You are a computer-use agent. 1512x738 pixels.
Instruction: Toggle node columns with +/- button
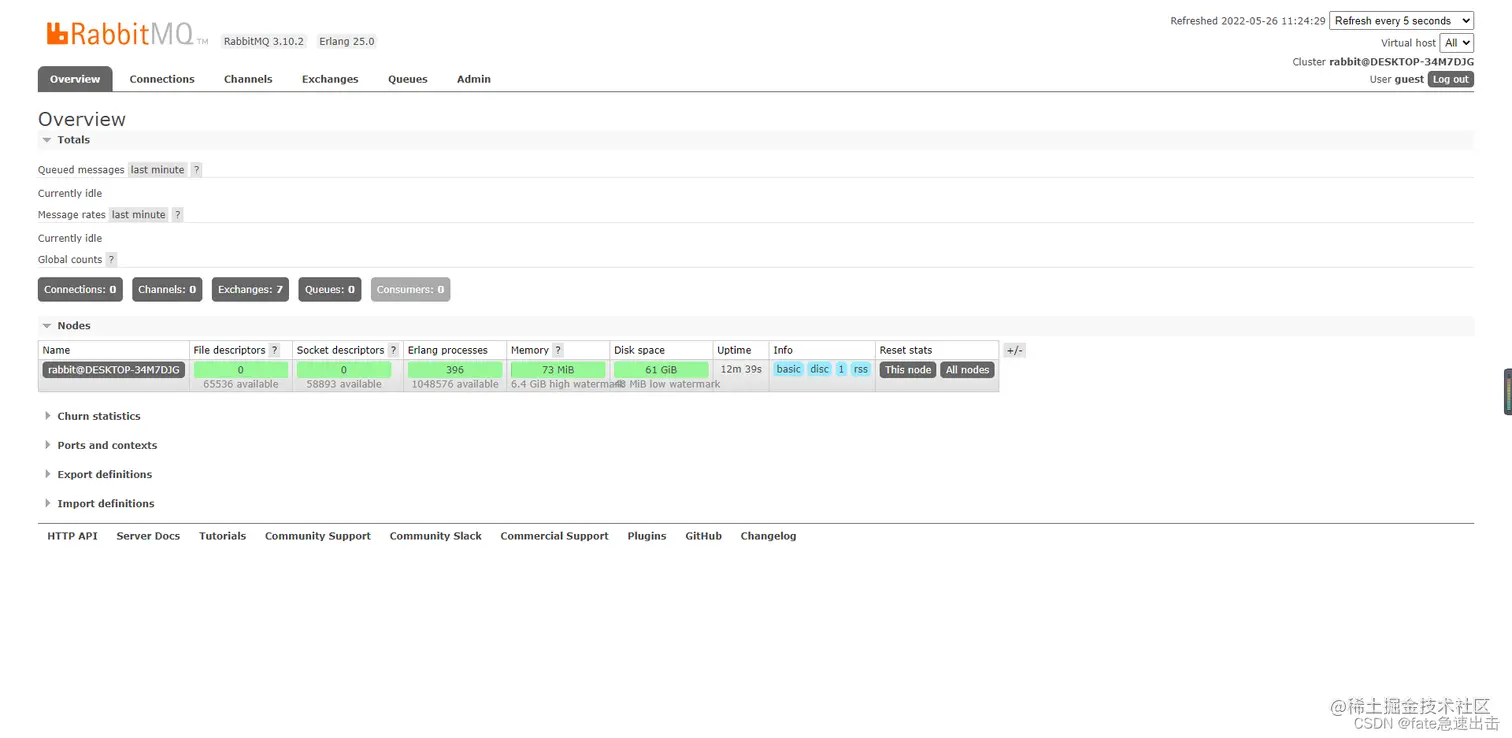point(1014,351)
